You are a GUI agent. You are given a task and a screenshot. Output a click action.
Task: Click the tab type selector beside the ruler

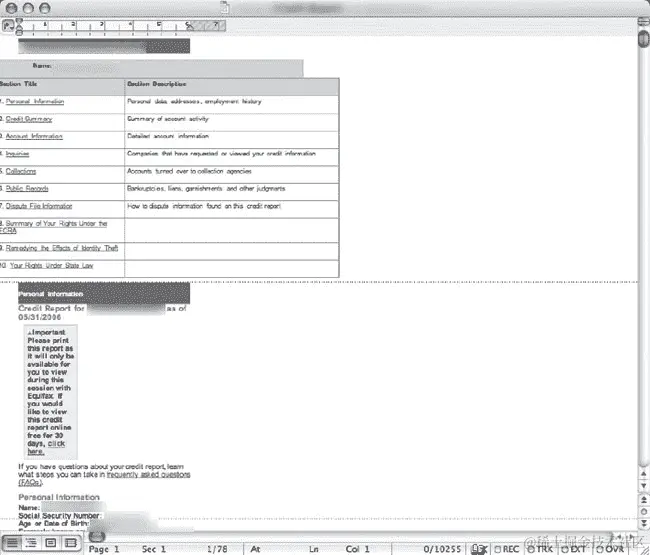tap(7, 26)
